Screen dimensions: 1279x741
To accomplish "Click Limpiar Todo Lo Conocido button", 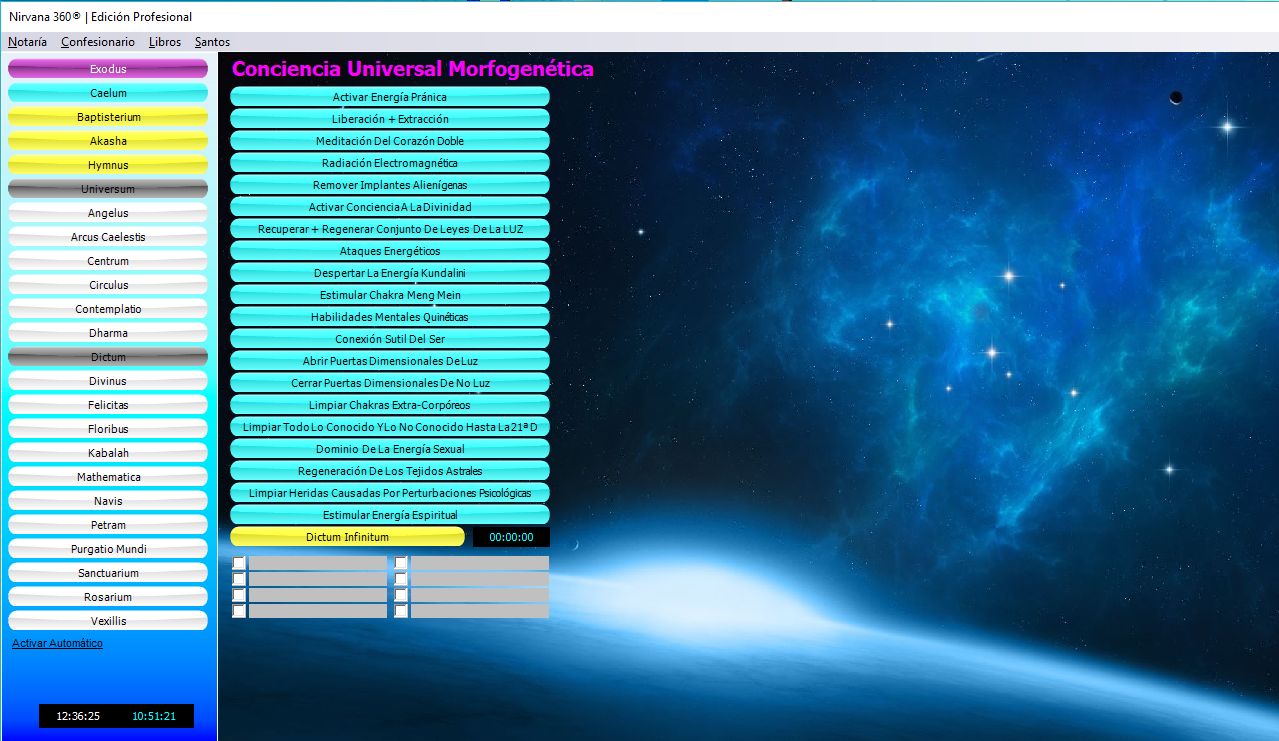I will point(390,427).
